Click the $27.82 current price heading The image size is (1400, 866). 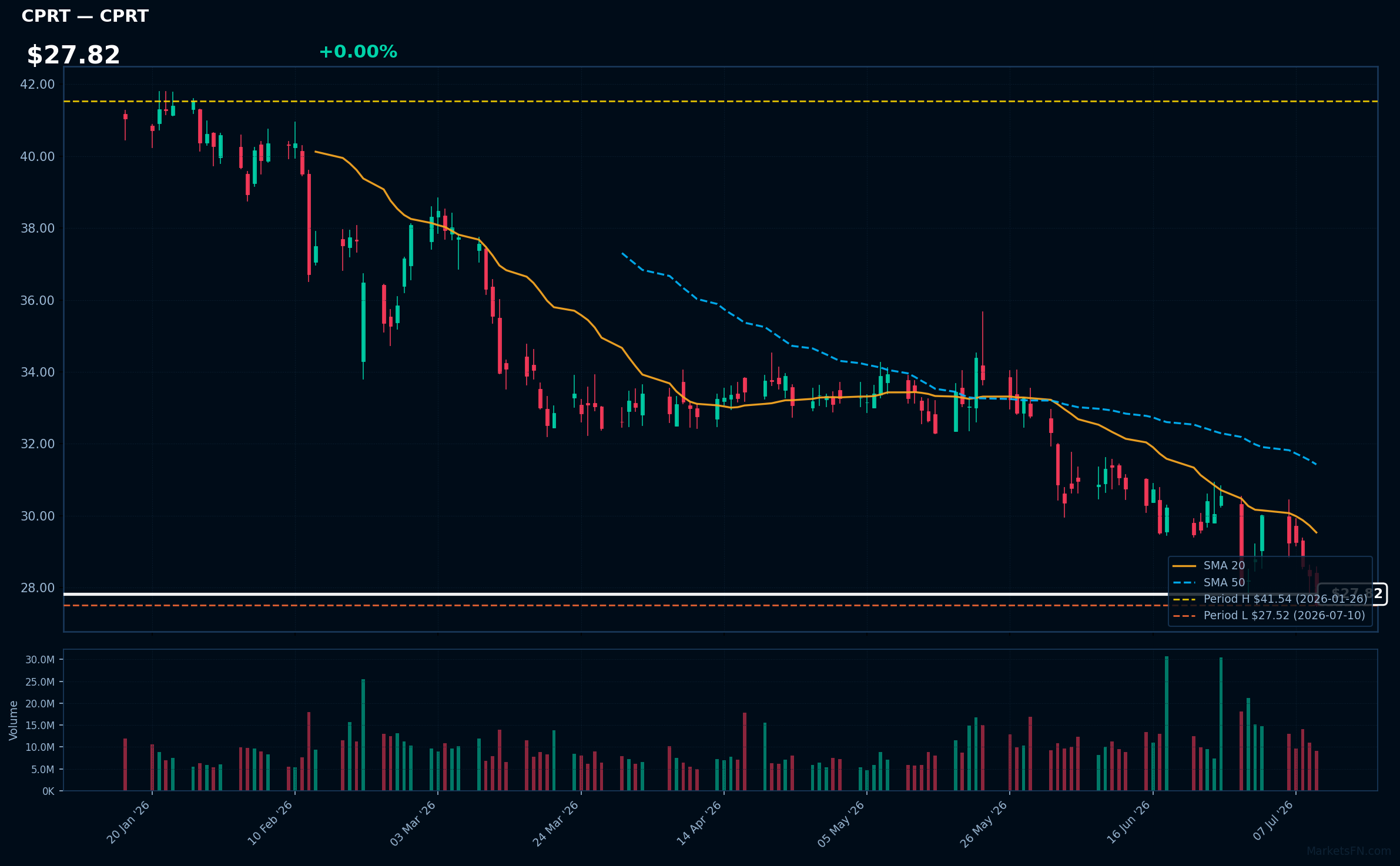(73, 55)
